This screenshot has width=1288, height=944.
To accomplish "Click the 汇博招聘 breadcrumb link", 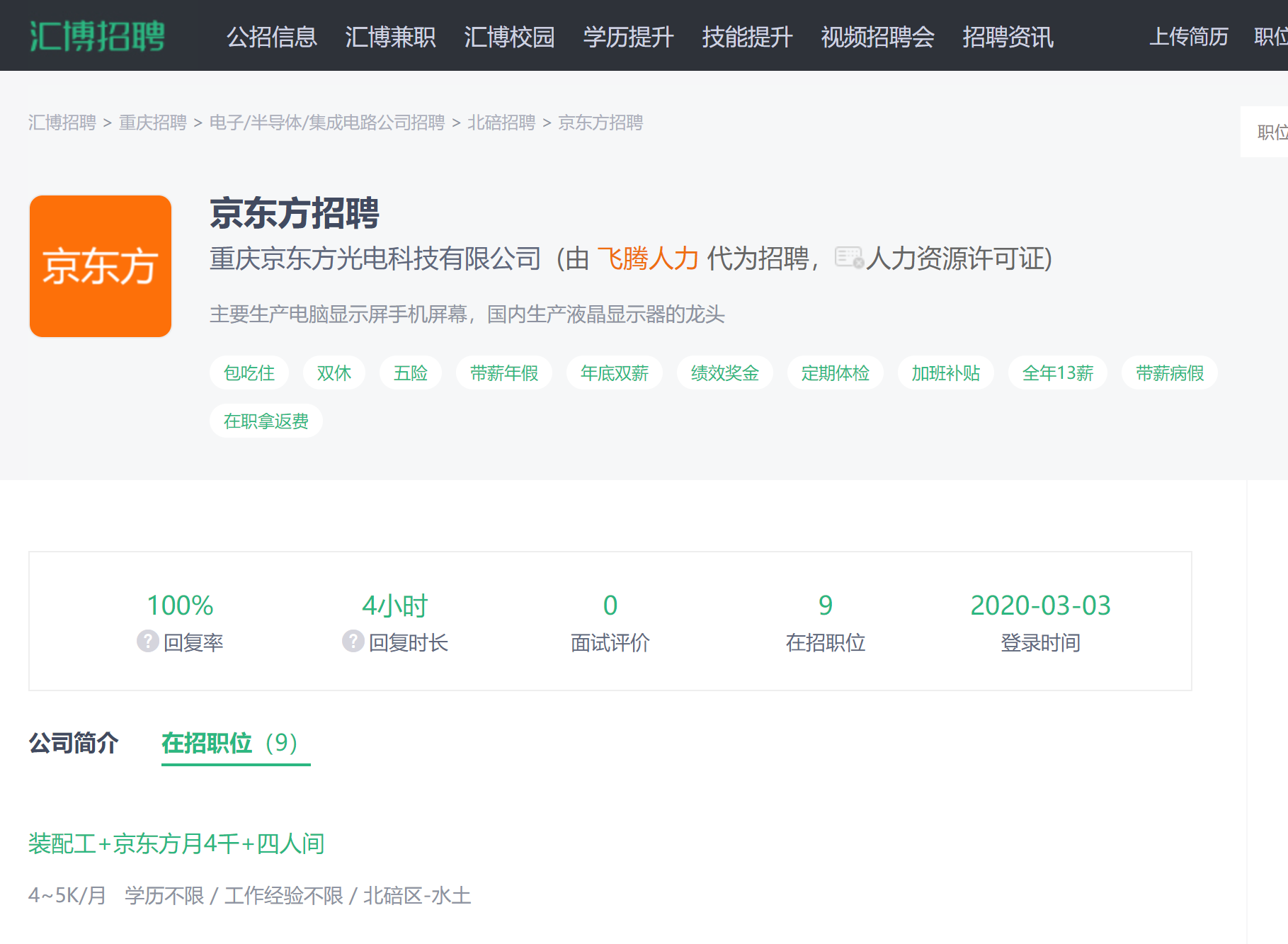I will (x=62, y=123).
